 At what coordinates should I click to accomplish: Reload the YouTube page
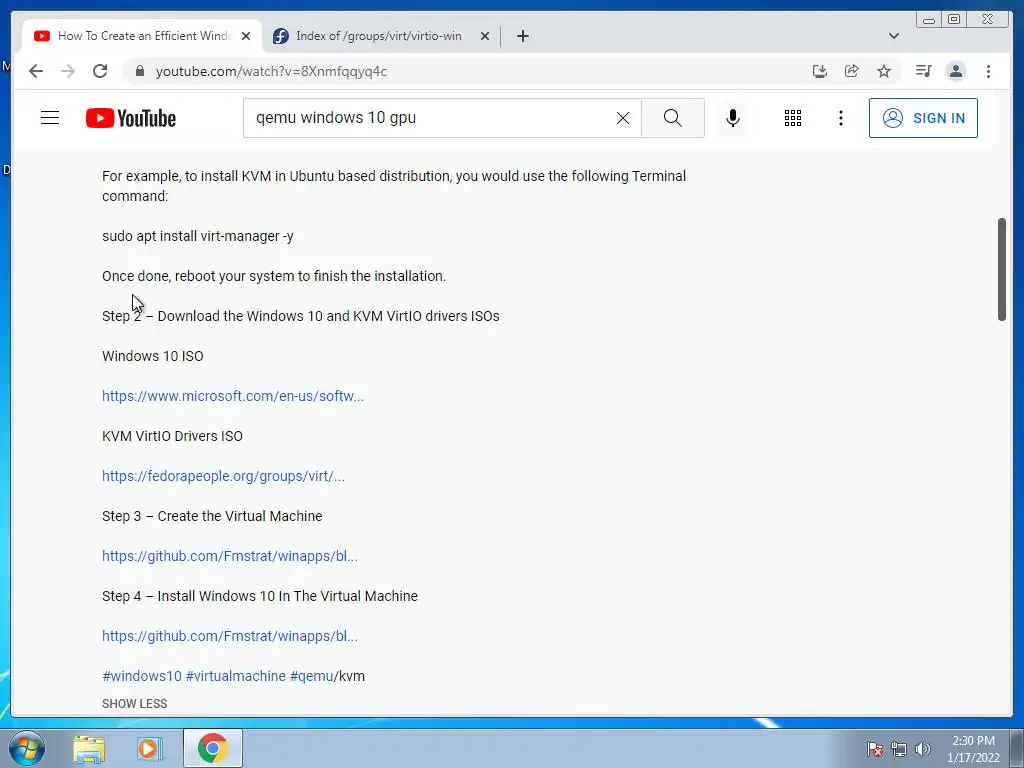point(100,71)
